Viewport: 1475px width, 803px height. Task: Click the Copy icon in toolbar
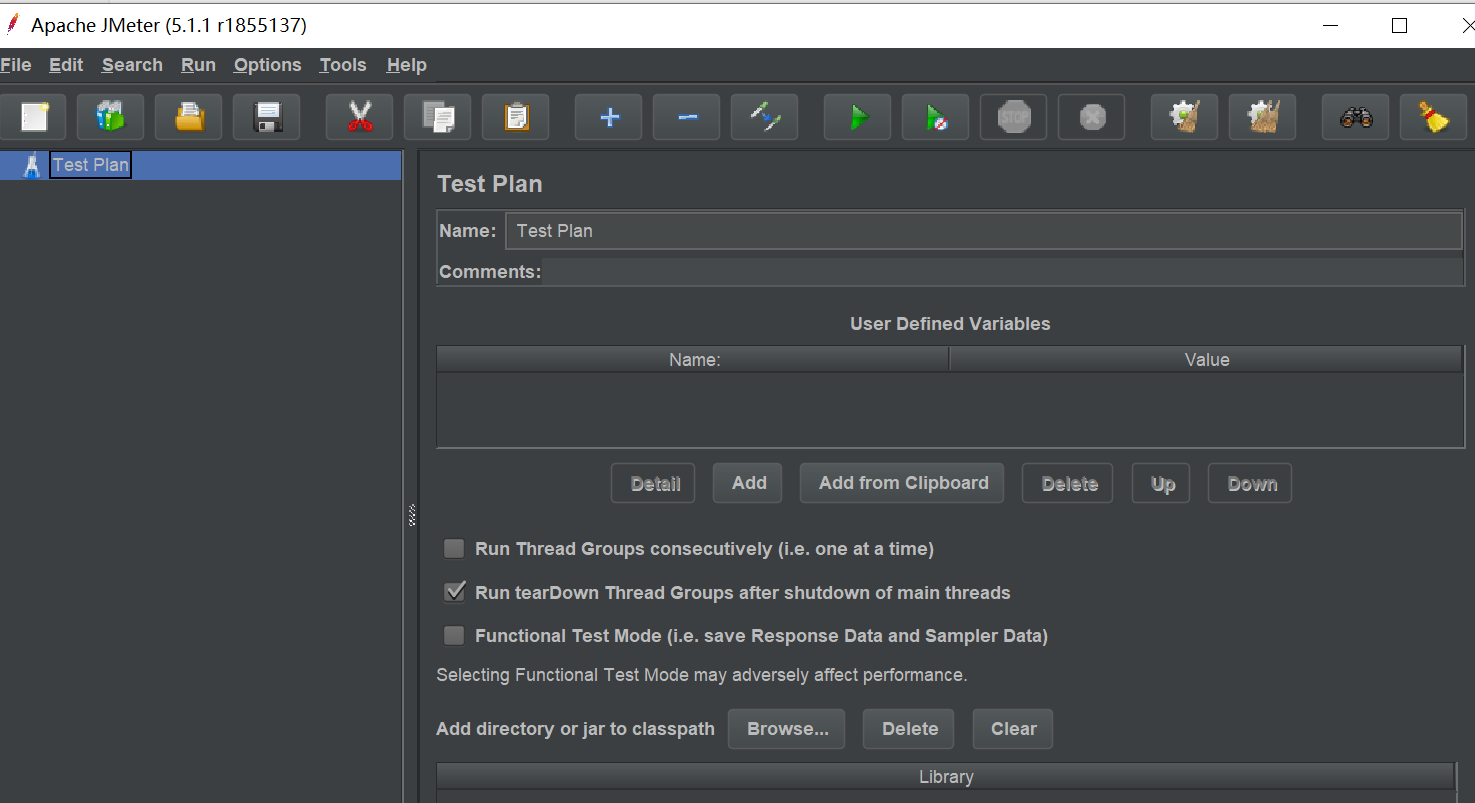tap(438, 117)
